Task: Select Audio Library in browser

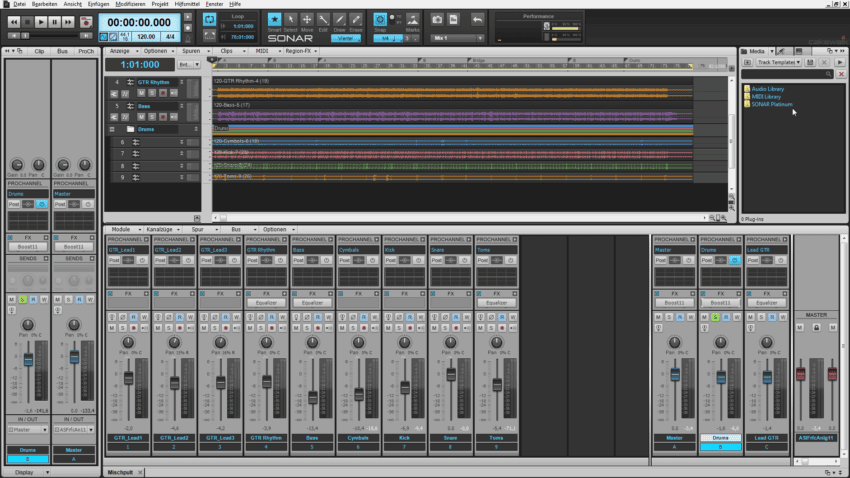Action: pyautogui.click(x=768, y=89)
